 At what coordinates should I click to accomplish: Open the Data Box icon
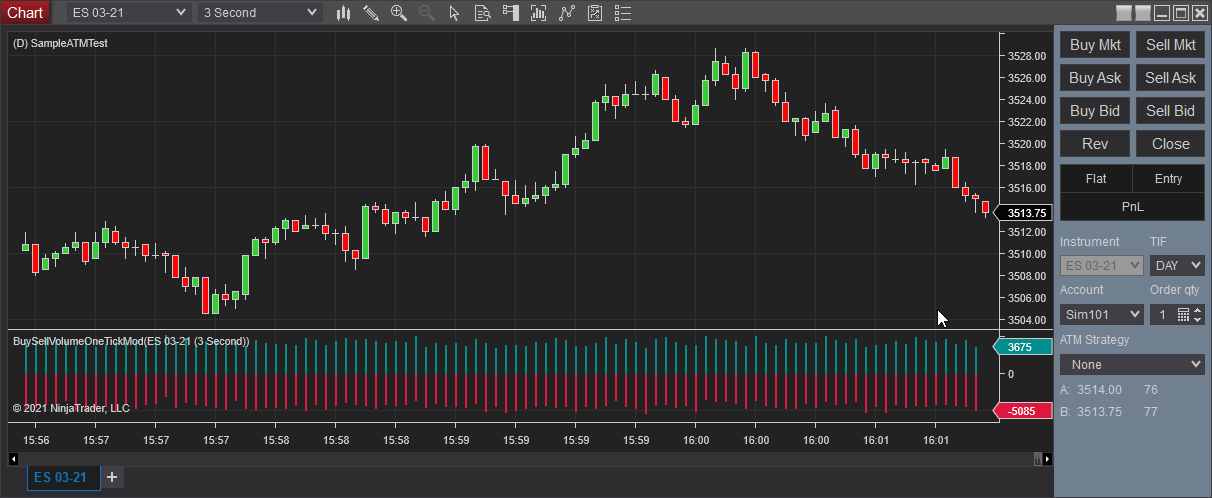click(483, 13)
